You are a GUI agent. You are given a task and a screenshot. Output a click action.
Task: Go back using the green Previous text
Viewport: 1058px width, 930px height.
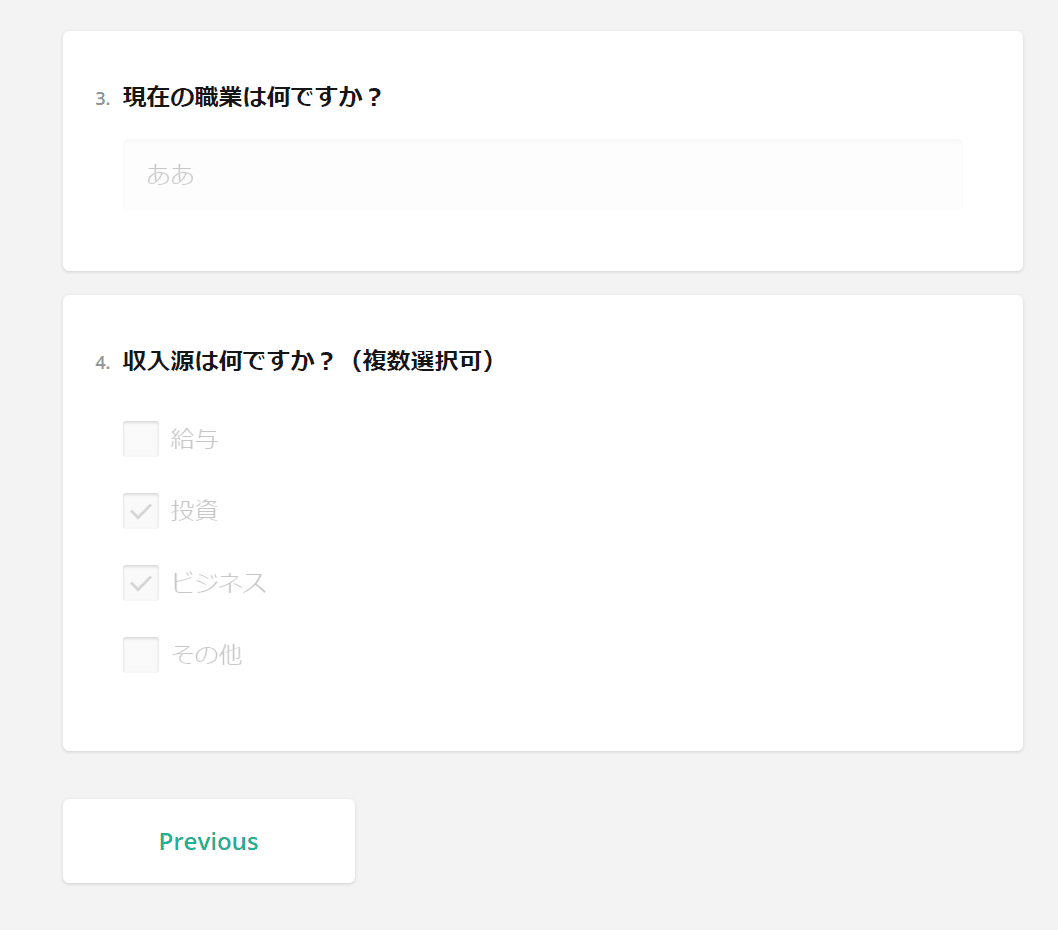[x=209, y=842]
